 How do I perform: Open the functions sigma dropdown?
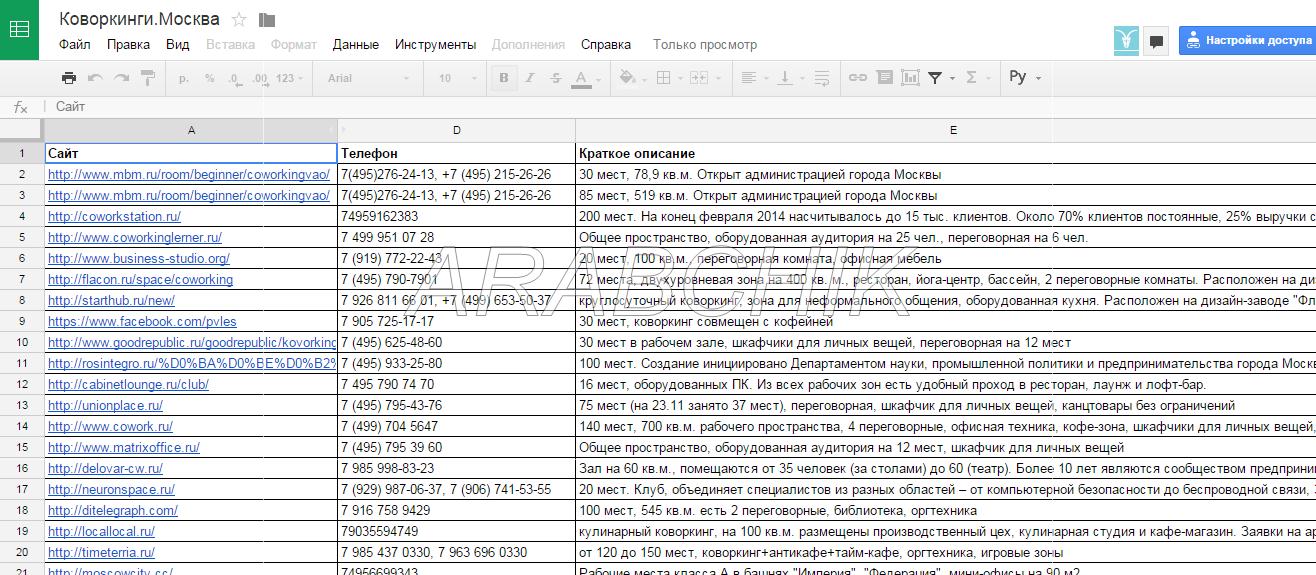point(976,78)
